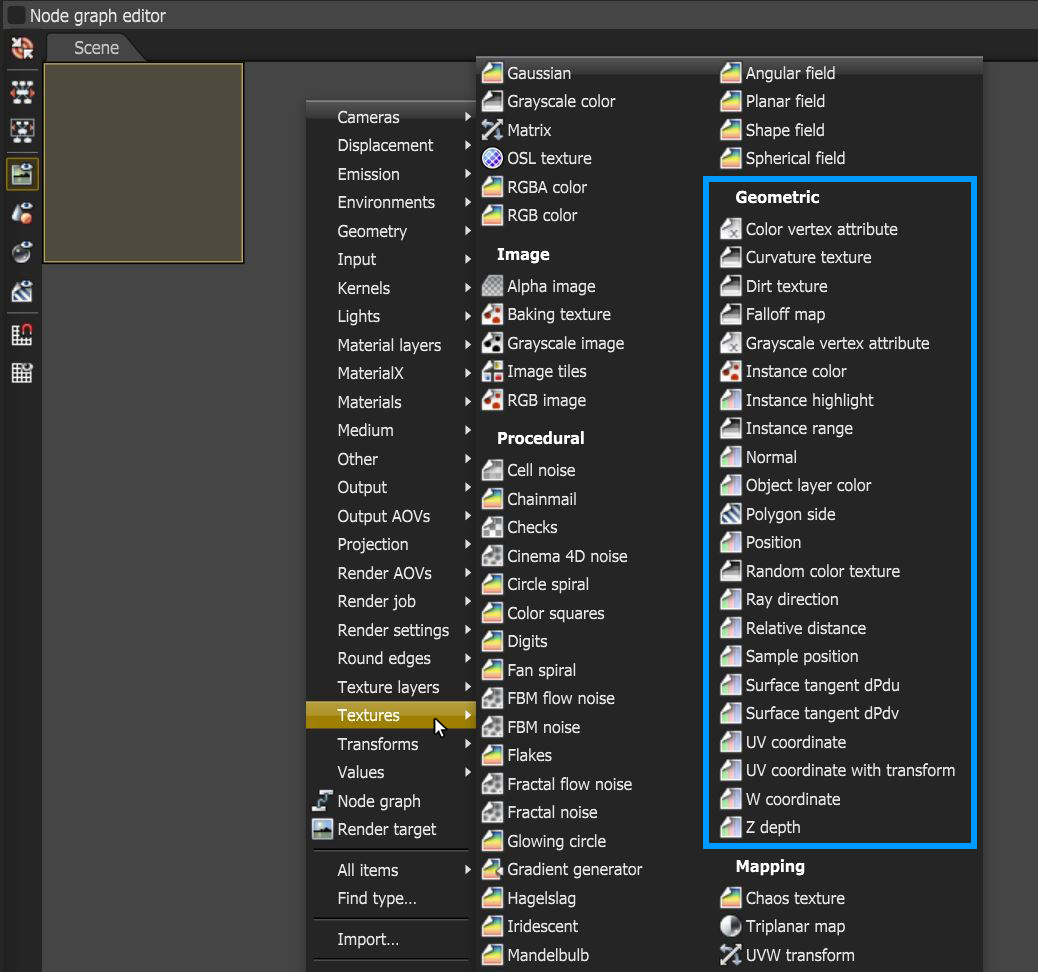This screenshot has height=972, width=1038.
Task: Click the Mandelbulb icon
Action: click(492, 955)
